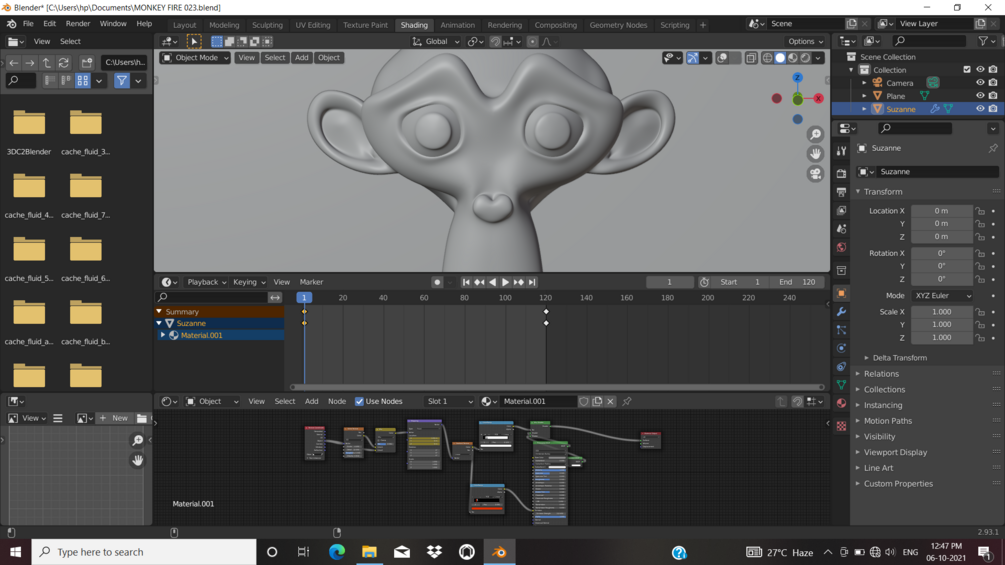This screenshot has width=1005, height=565.
Task: Open the Scene properties tab
Action: pyautogui.click(x=842, y=229)
